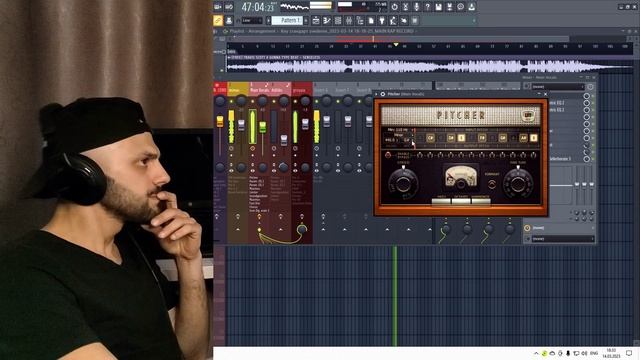Click the pattern/song mode icon at top-left
Viewport: 640px width, 360px height.
coord(218,7)
